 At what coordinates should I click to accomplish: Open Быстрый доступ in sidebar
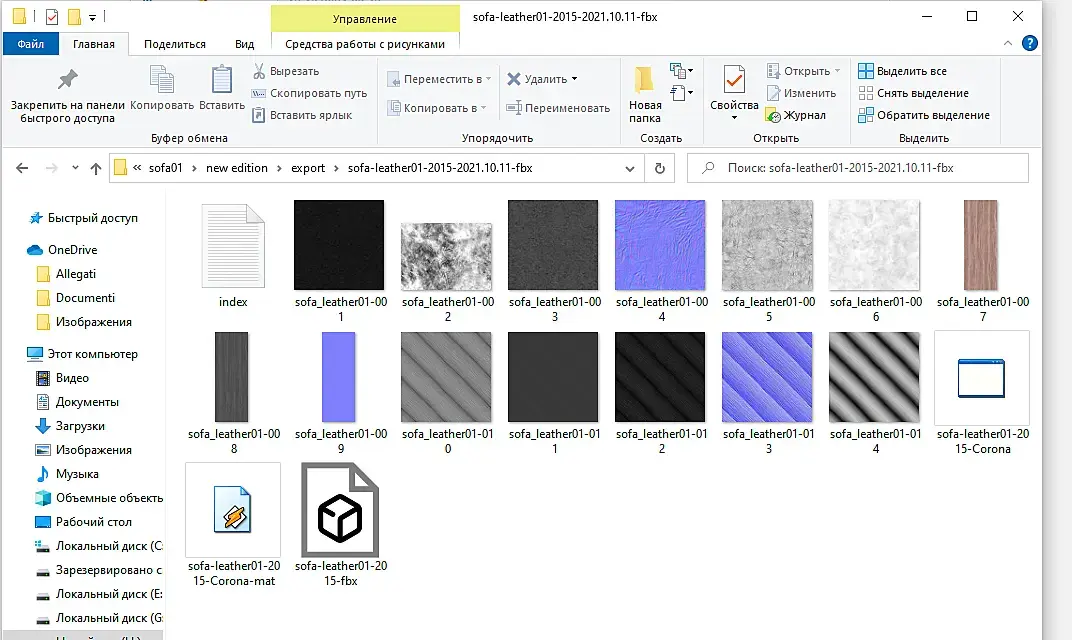click(x=83, y=218)
